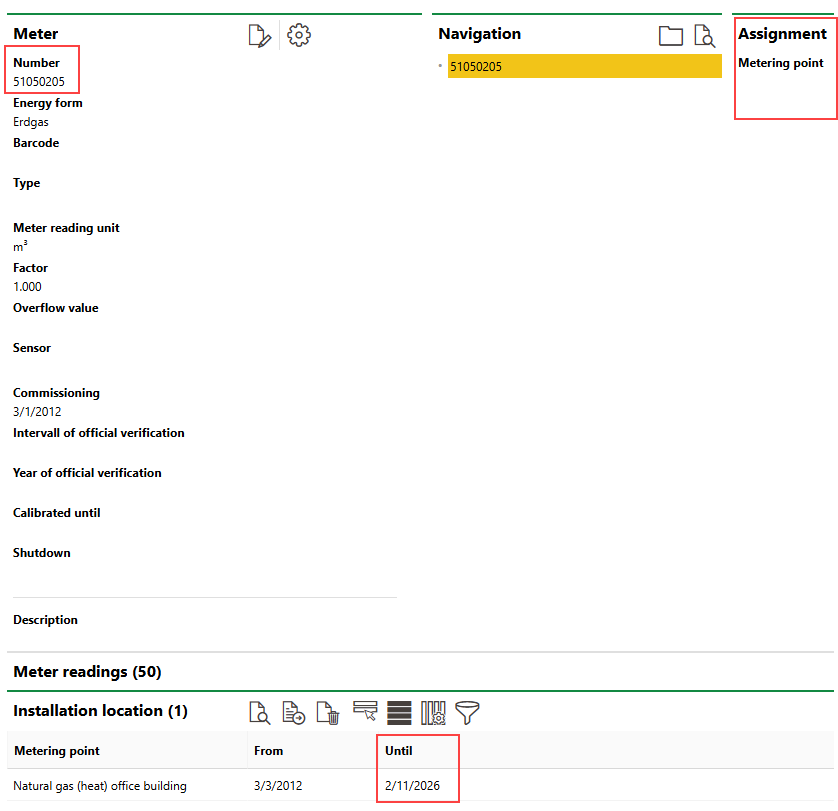Delete installation location entry icon
Viewport: 838px width, 811px height.
coord(328,712)
